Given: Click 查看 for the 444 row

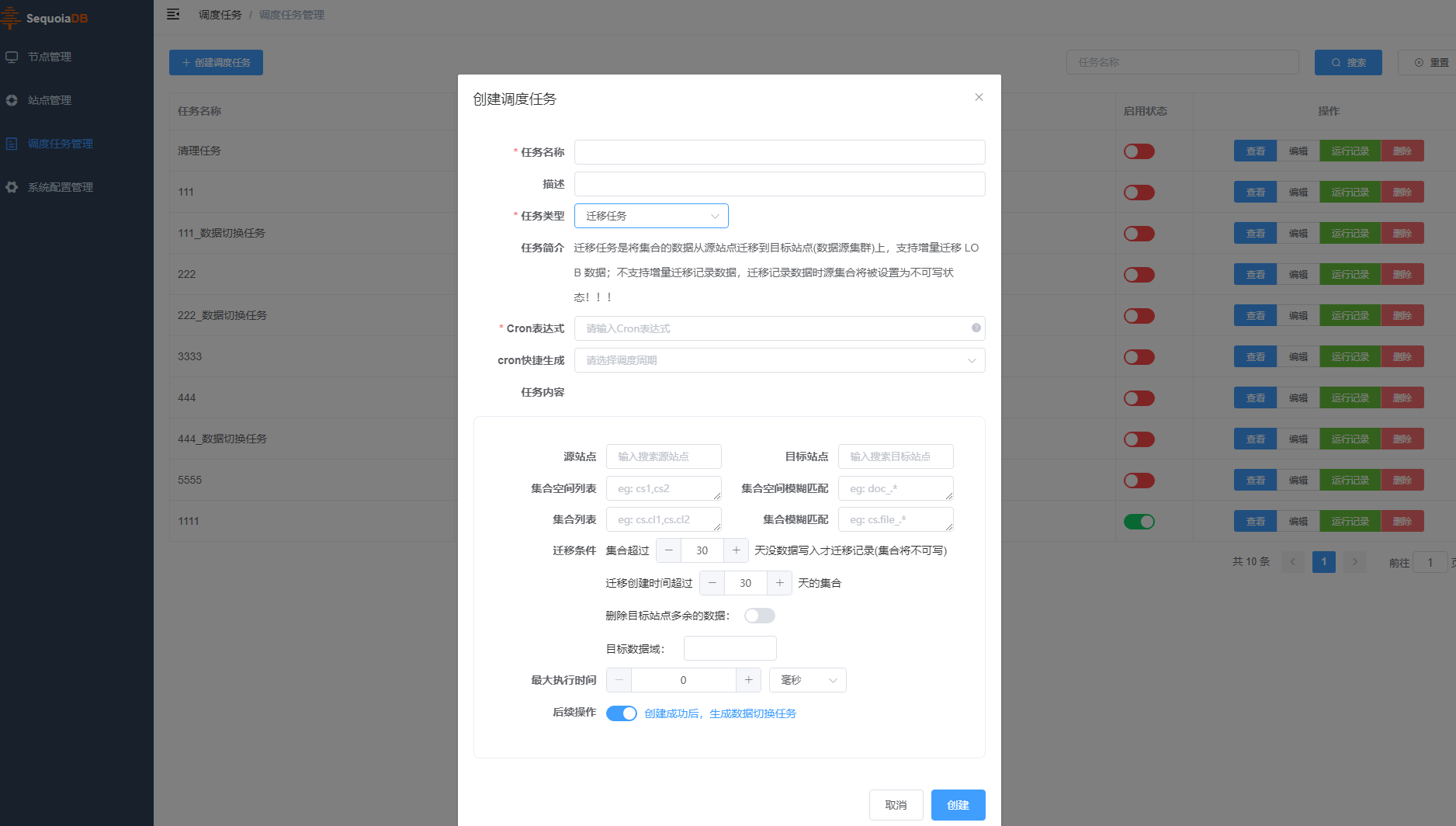Looking at the screenshot, I should tap(1255, 398).
